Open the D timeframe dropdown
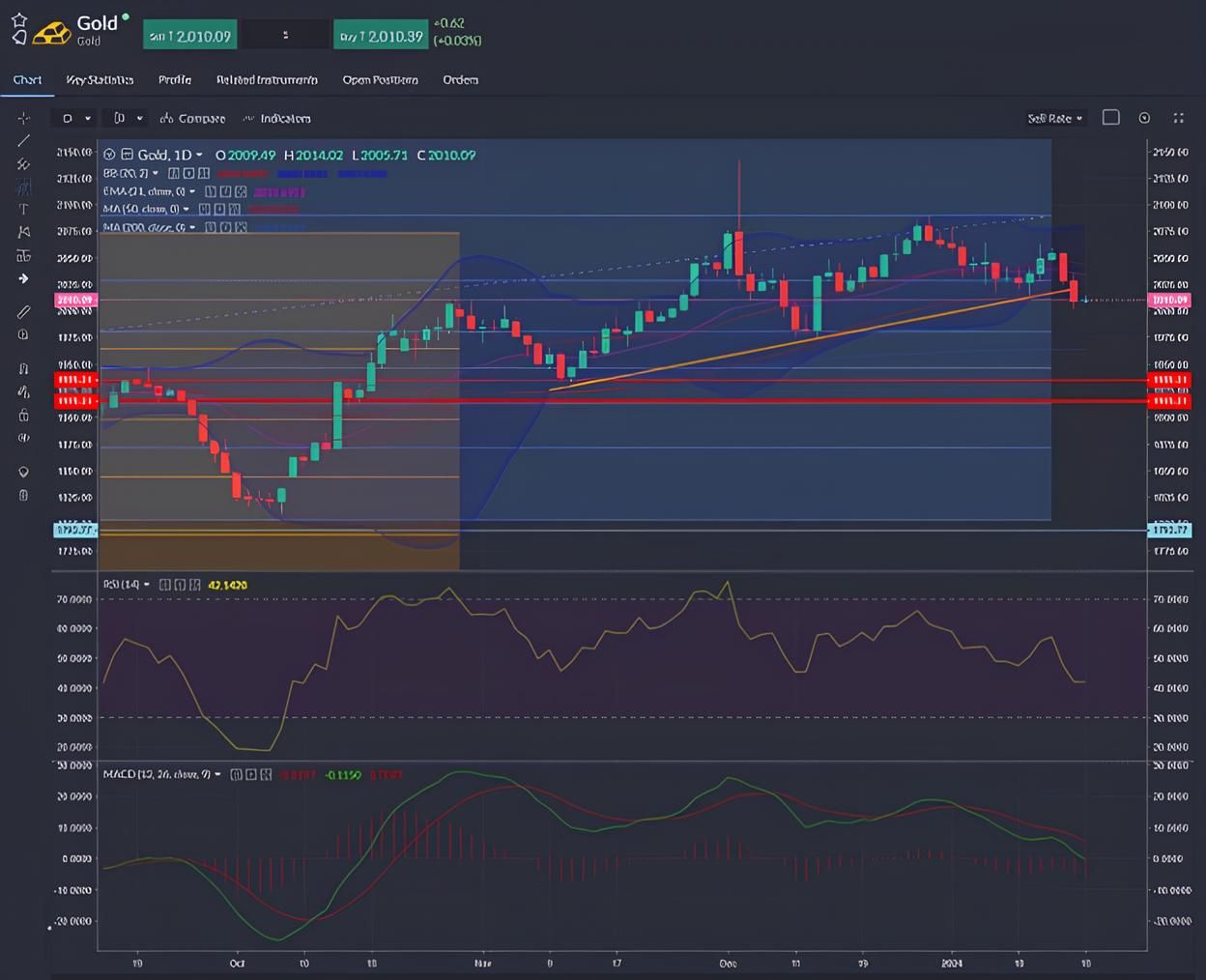Viewport: 1206px width, 980px height. pyautogui.click(x=76, y=118)
